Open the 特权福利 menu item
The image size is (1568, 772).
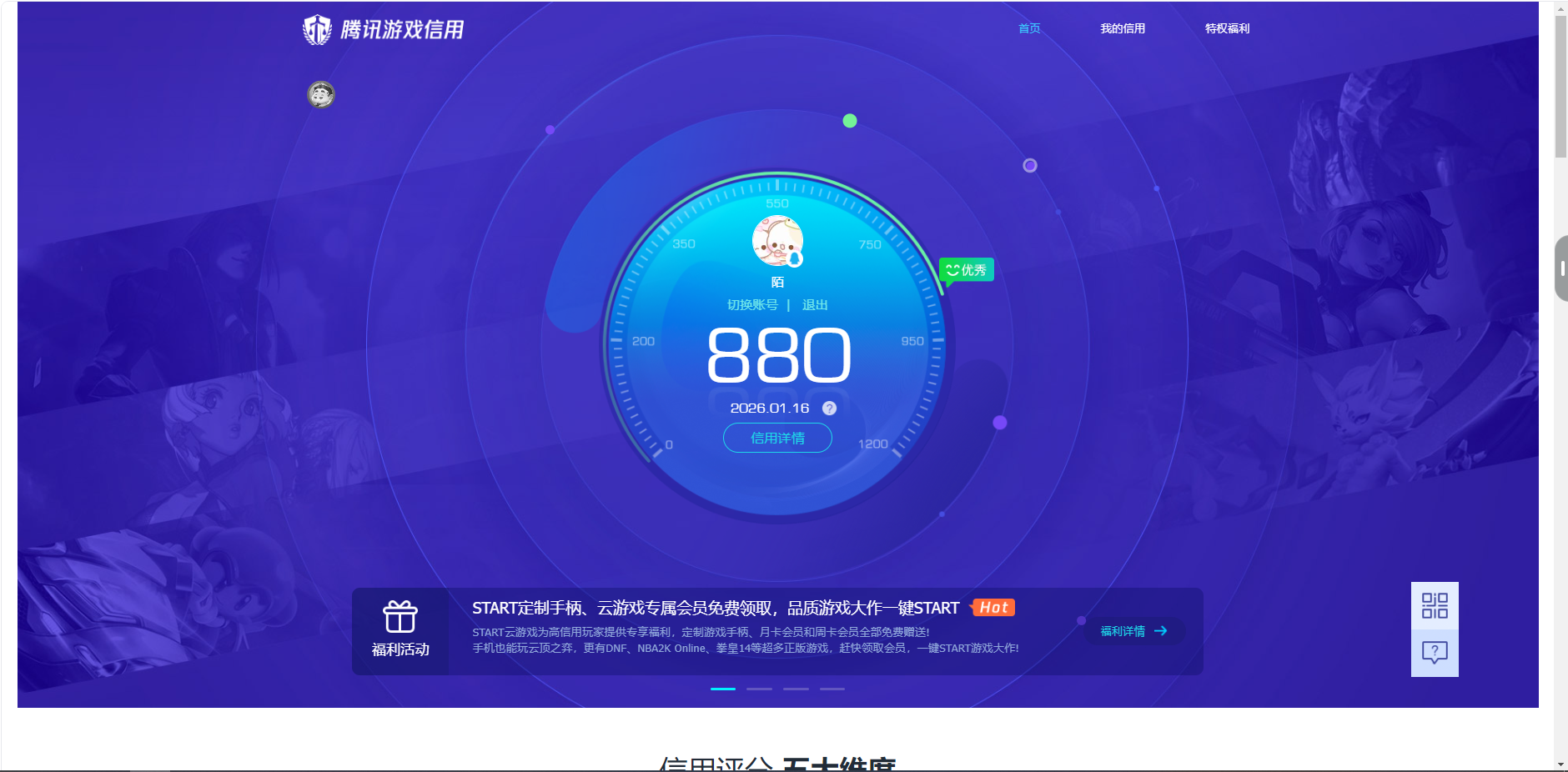coord(1227,28)
